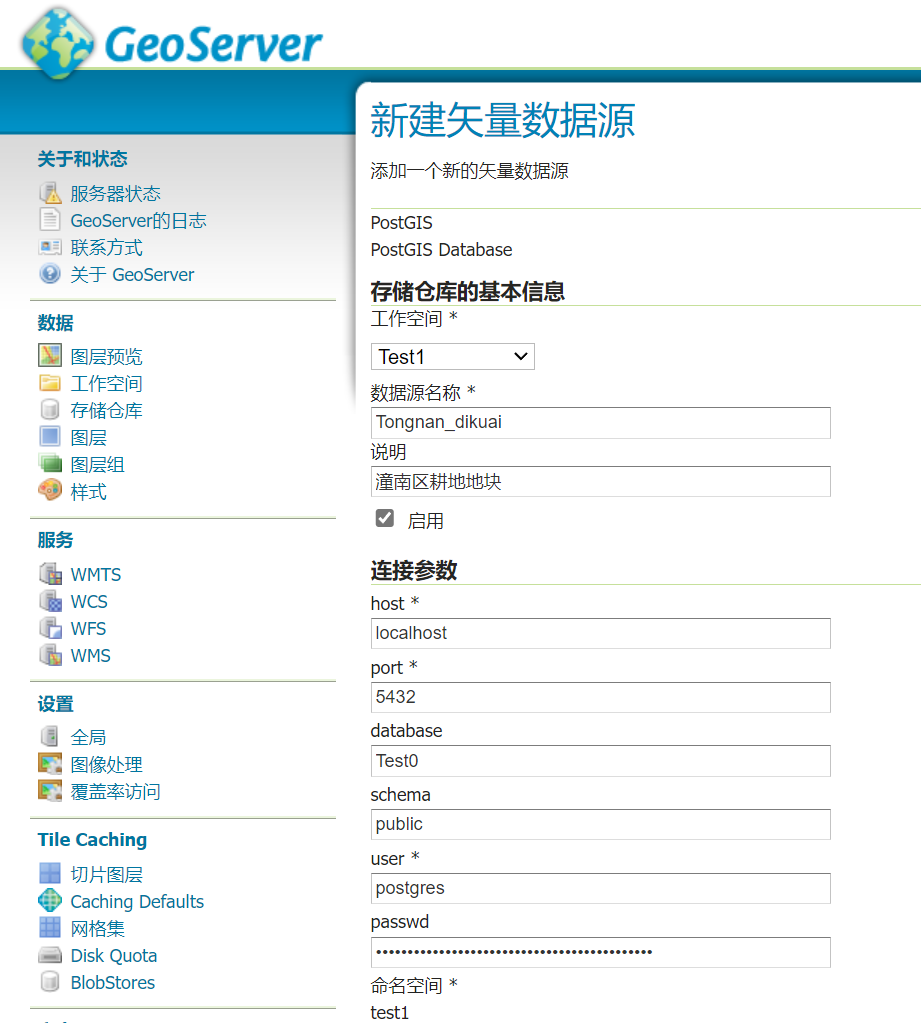921x1023 pixels.
Task: Open the WFS service settings
Action: coord(88,629)
